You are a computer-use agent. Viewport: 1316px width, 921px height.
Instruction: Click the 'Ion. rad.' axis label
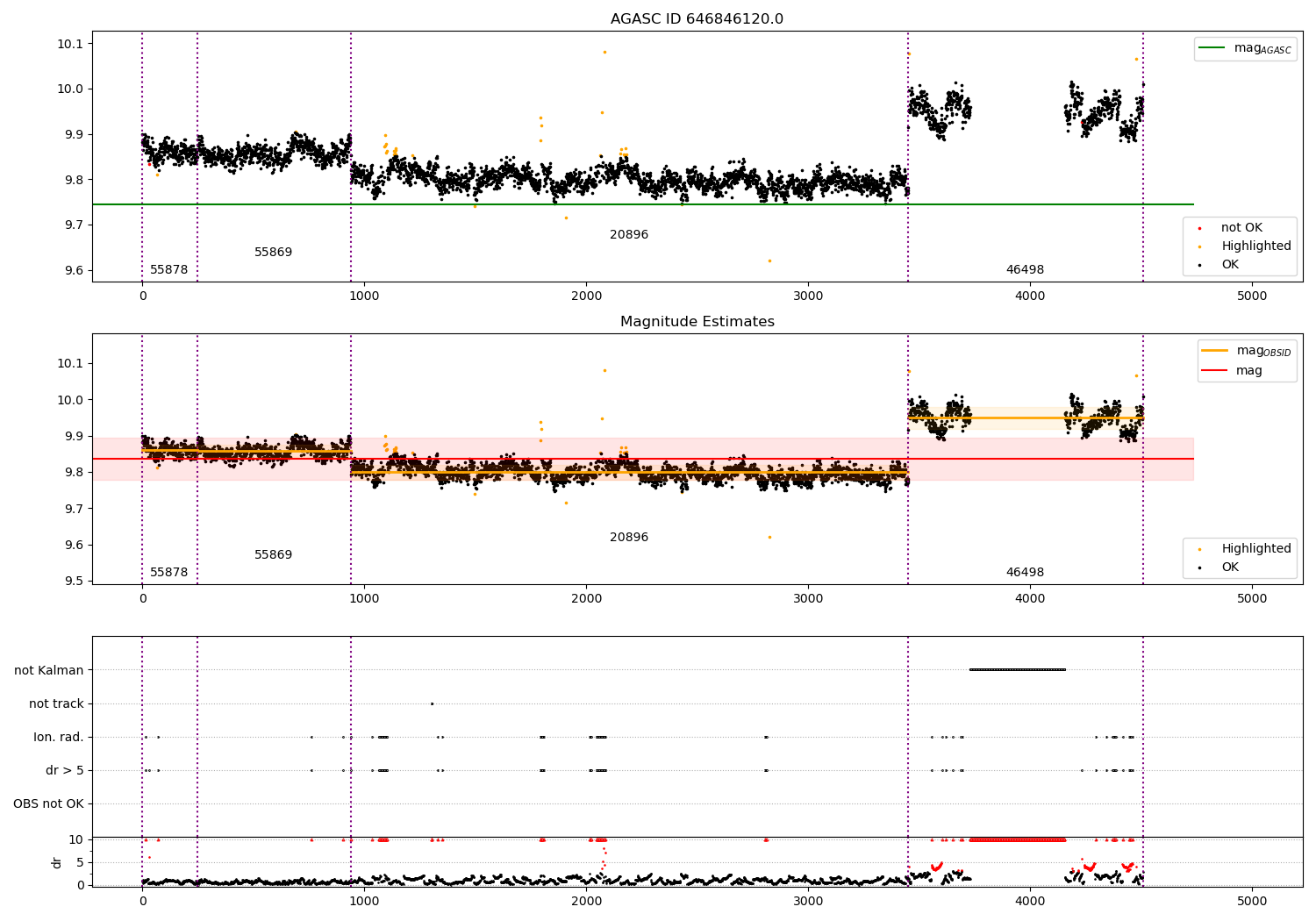coord(59,737)
